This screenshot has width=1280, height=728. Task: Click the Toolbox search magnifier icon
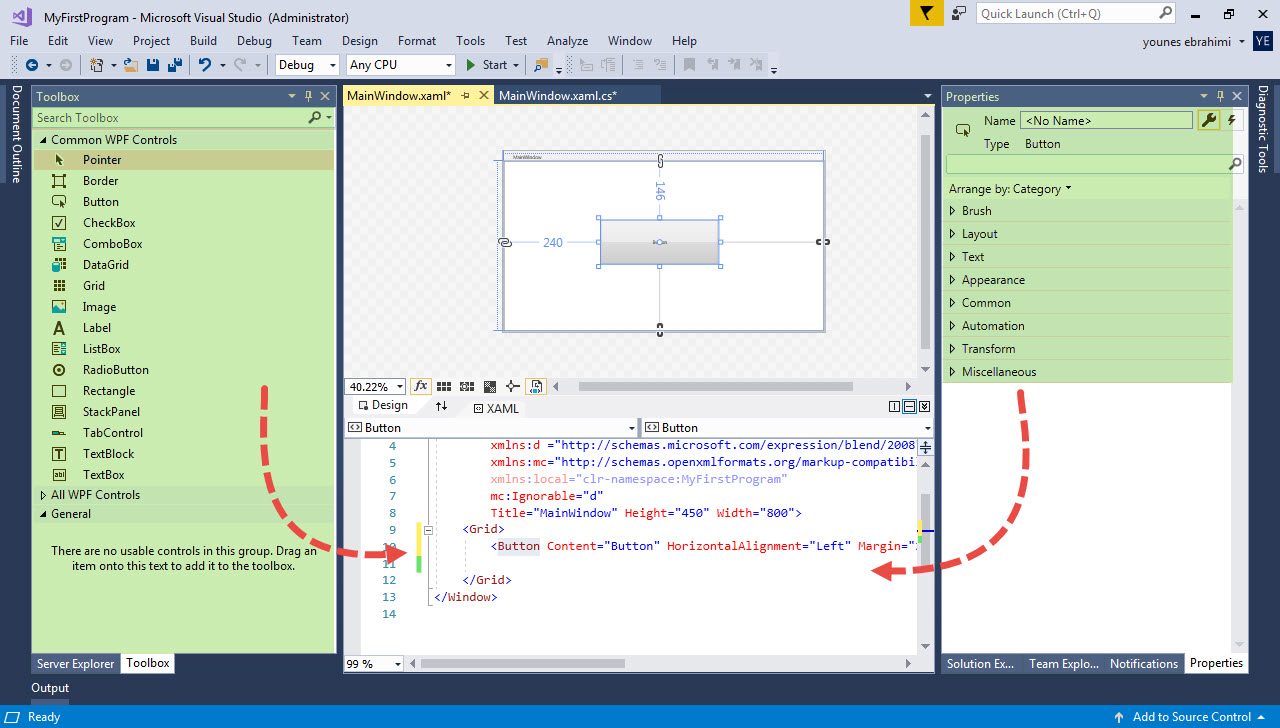(313, 117)
